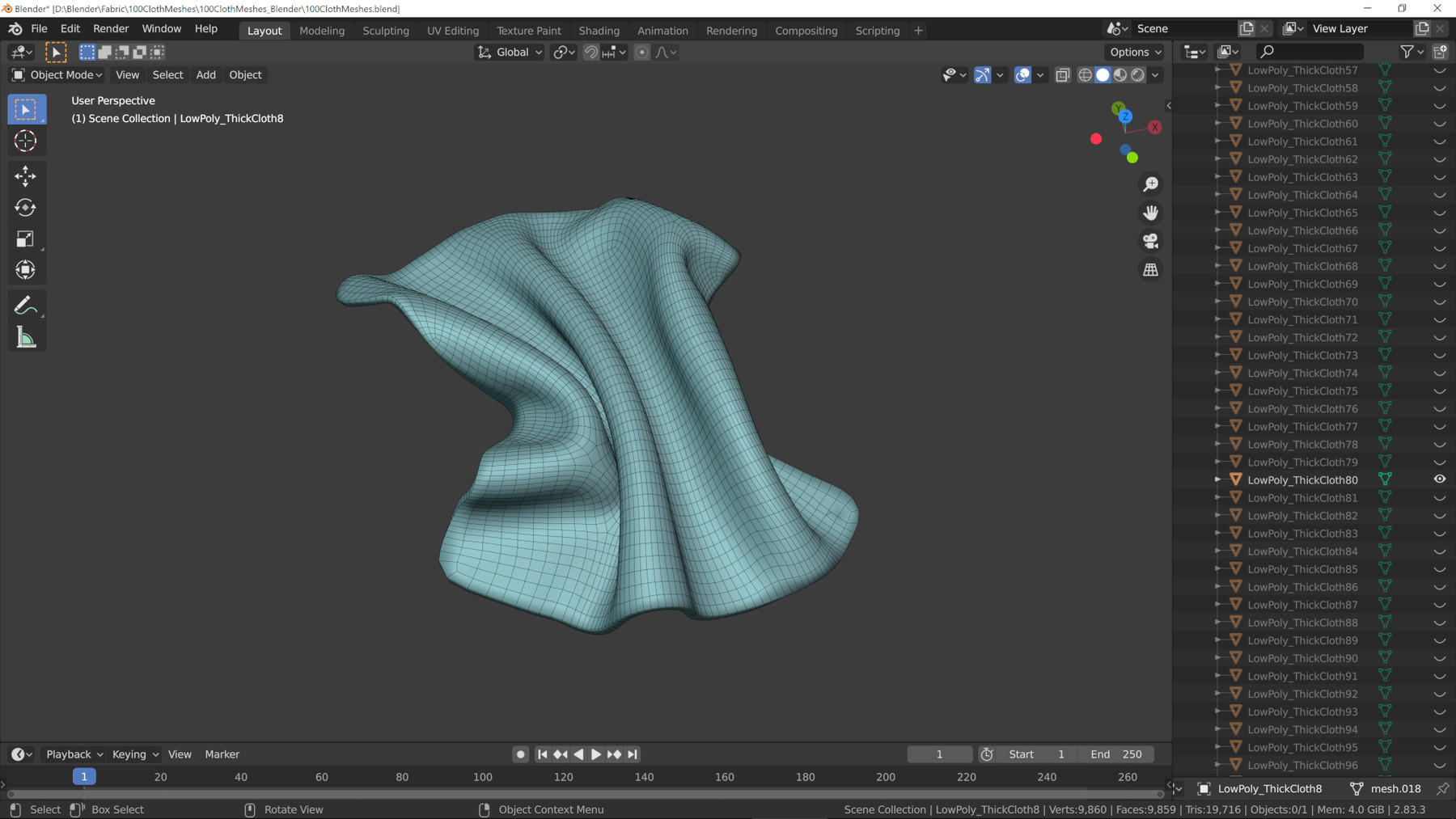The width and height of the screenshot is (1456, 819).
Task: Click the End frame field showing 250
Action: coord(1116,754)
